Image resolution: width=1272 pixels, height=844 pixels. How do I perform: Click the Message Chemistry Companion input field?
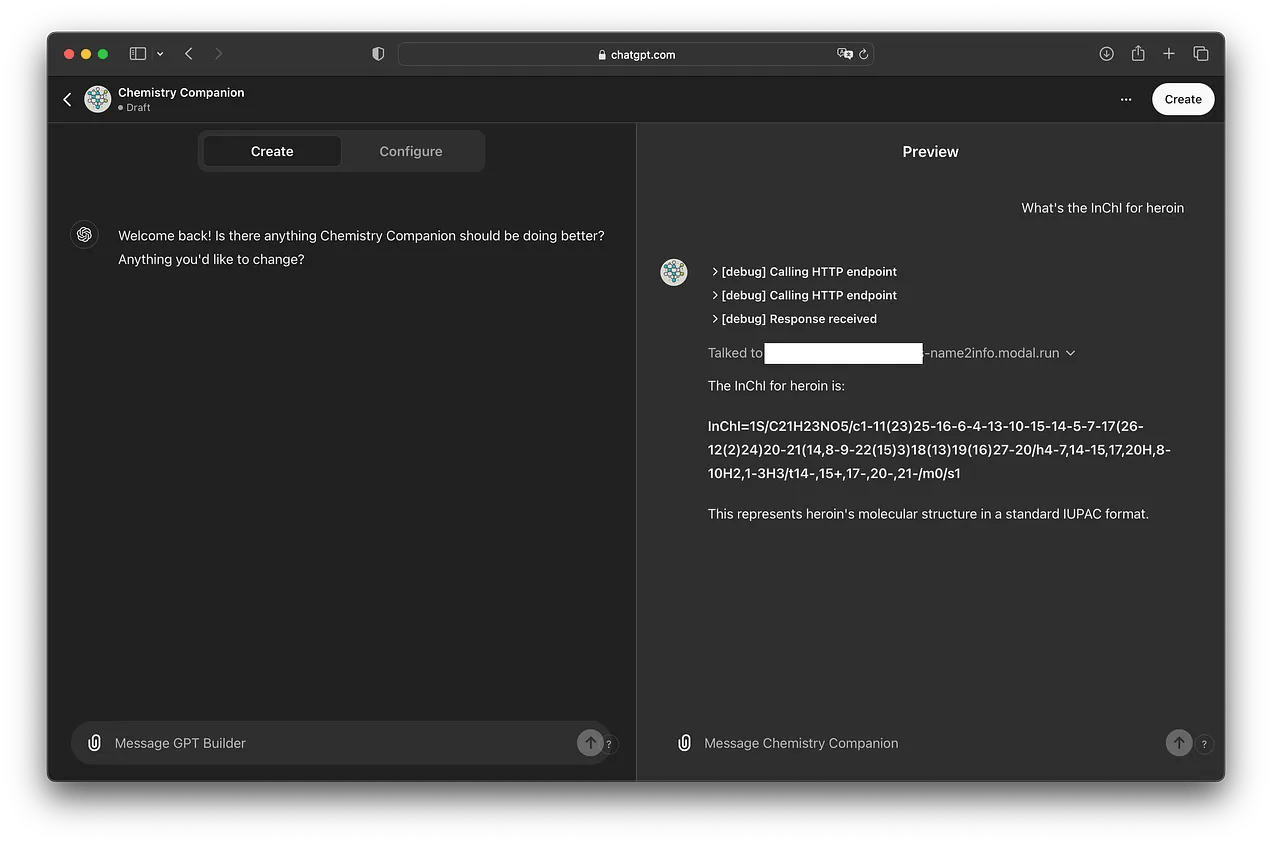930,743
